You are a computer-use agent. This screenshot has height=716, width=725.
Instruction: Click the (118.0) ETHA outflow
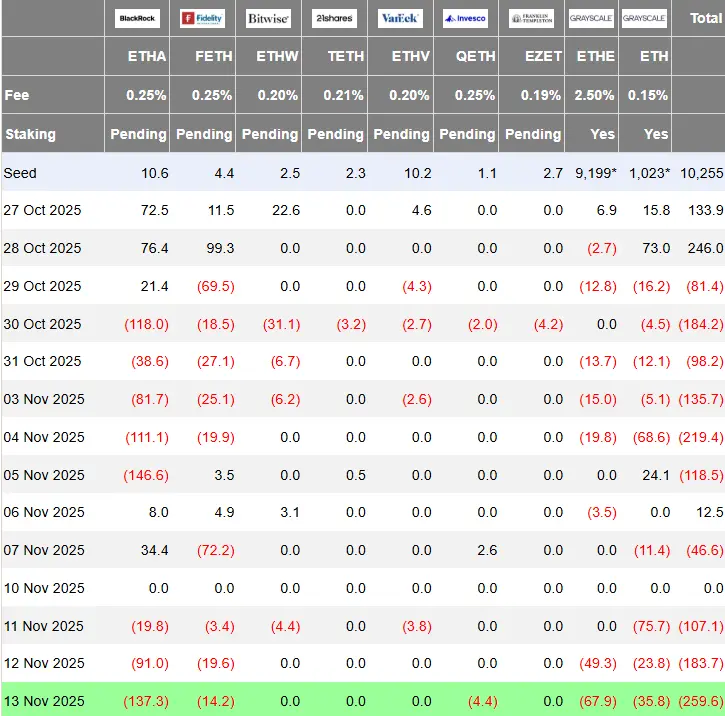click(x=146, y=324)
